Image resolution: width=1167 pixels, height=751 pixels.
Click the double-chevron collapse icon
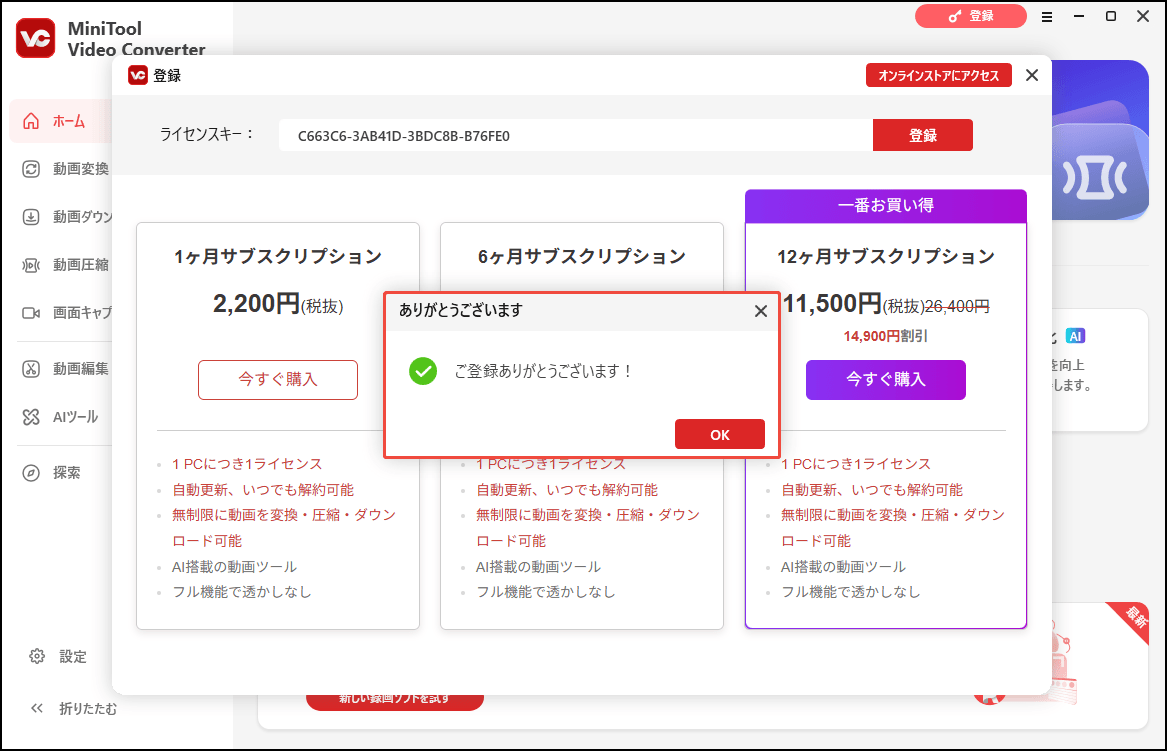pos(36,709)
